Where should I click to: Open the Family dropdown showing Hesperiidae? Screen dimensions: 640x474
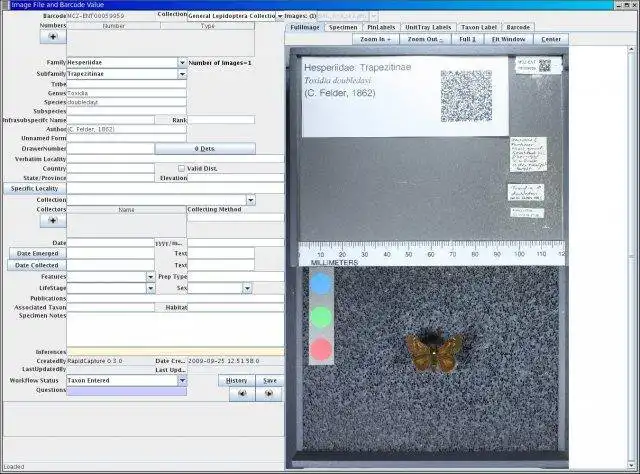182,62
